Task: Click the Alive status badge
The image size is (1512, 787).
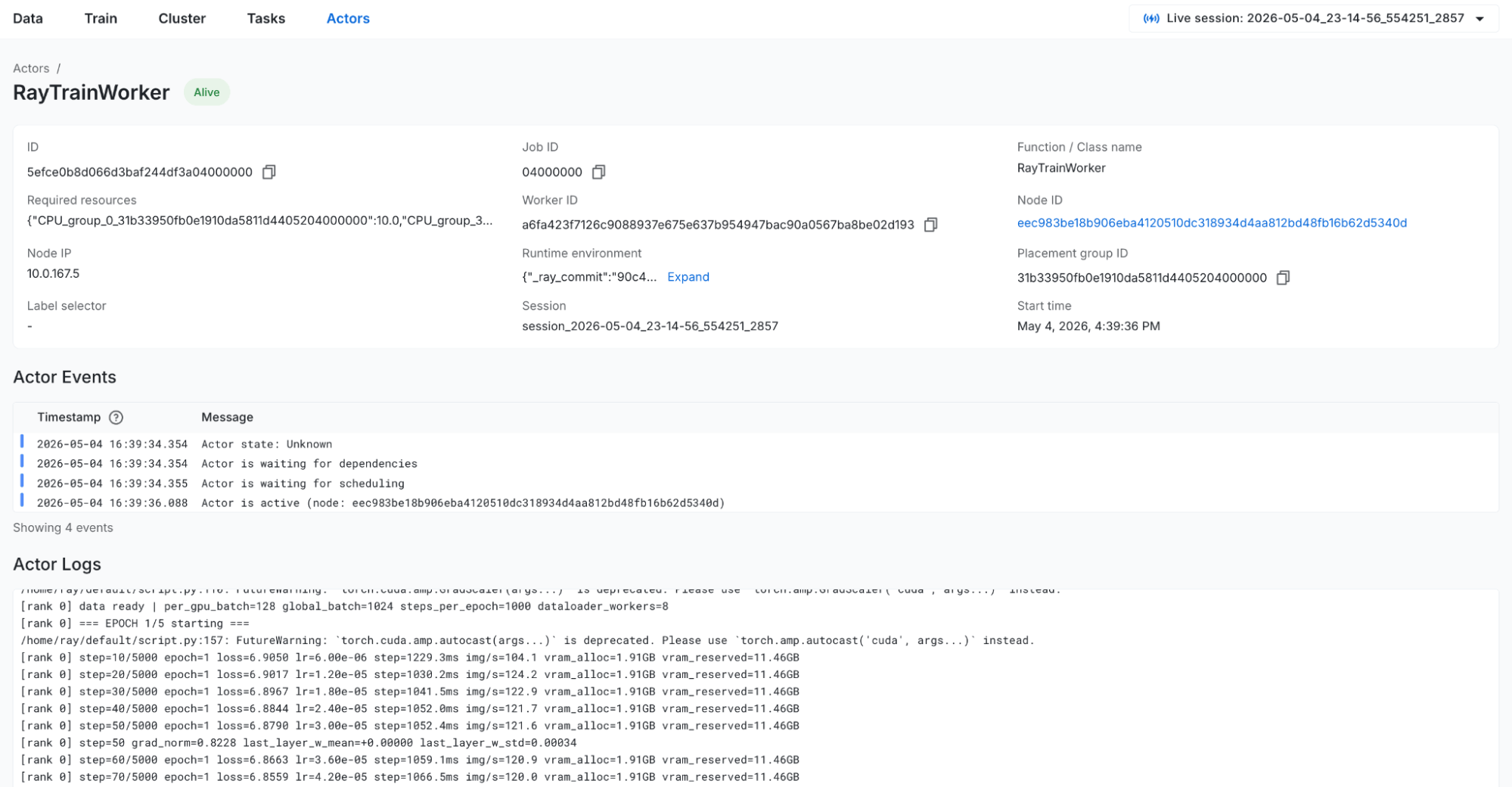Action: click(x=206, y=92)
